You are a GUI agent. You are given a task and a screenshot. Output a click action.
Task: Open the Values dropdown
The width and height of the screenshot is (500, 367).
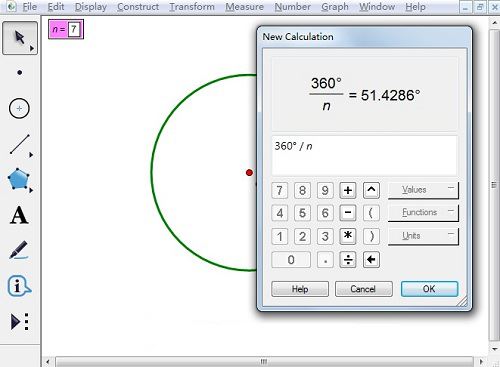423,190
